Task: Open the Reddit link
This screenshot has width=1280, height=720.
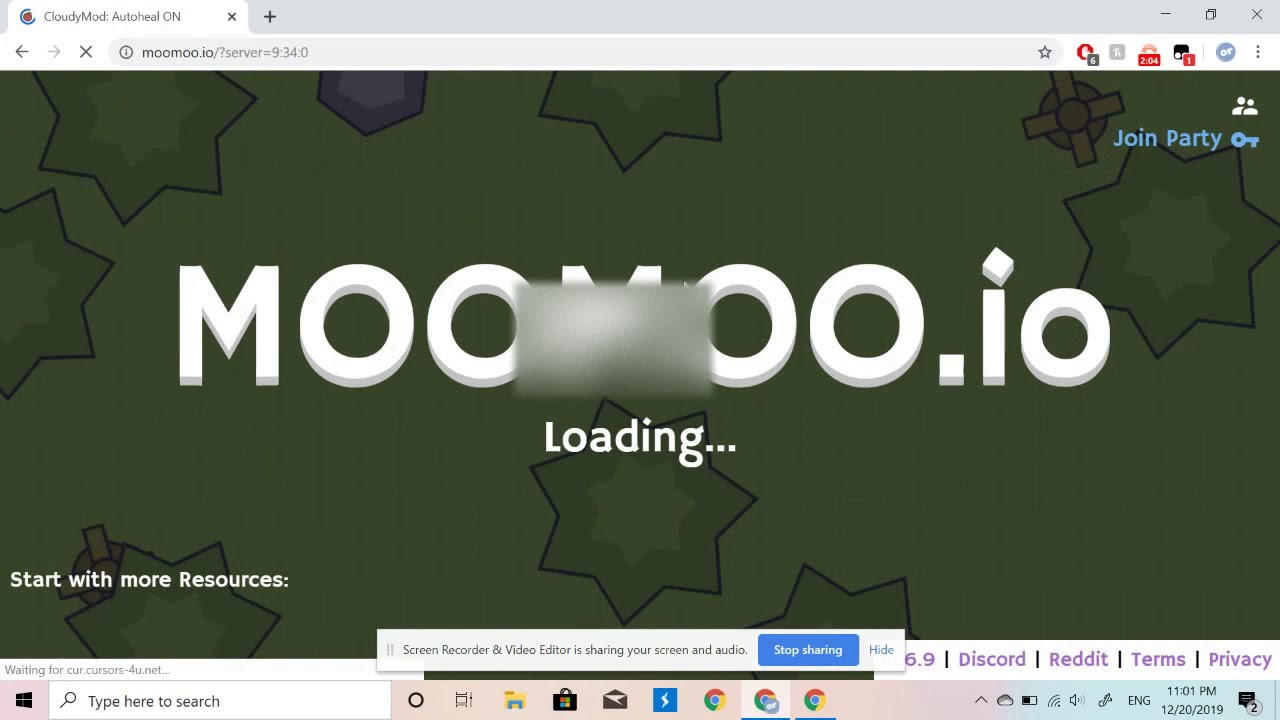Action: point(1078,659)
